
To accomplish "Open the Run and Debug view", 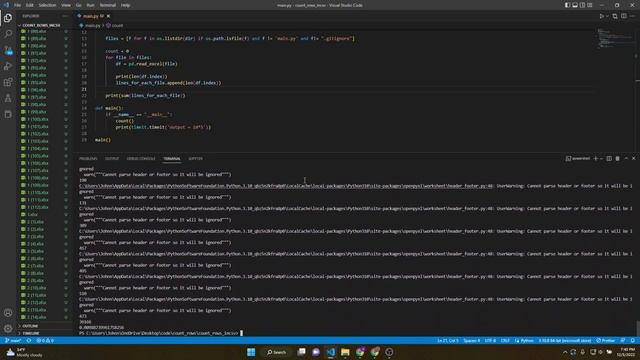I will [x=8, y=66].
